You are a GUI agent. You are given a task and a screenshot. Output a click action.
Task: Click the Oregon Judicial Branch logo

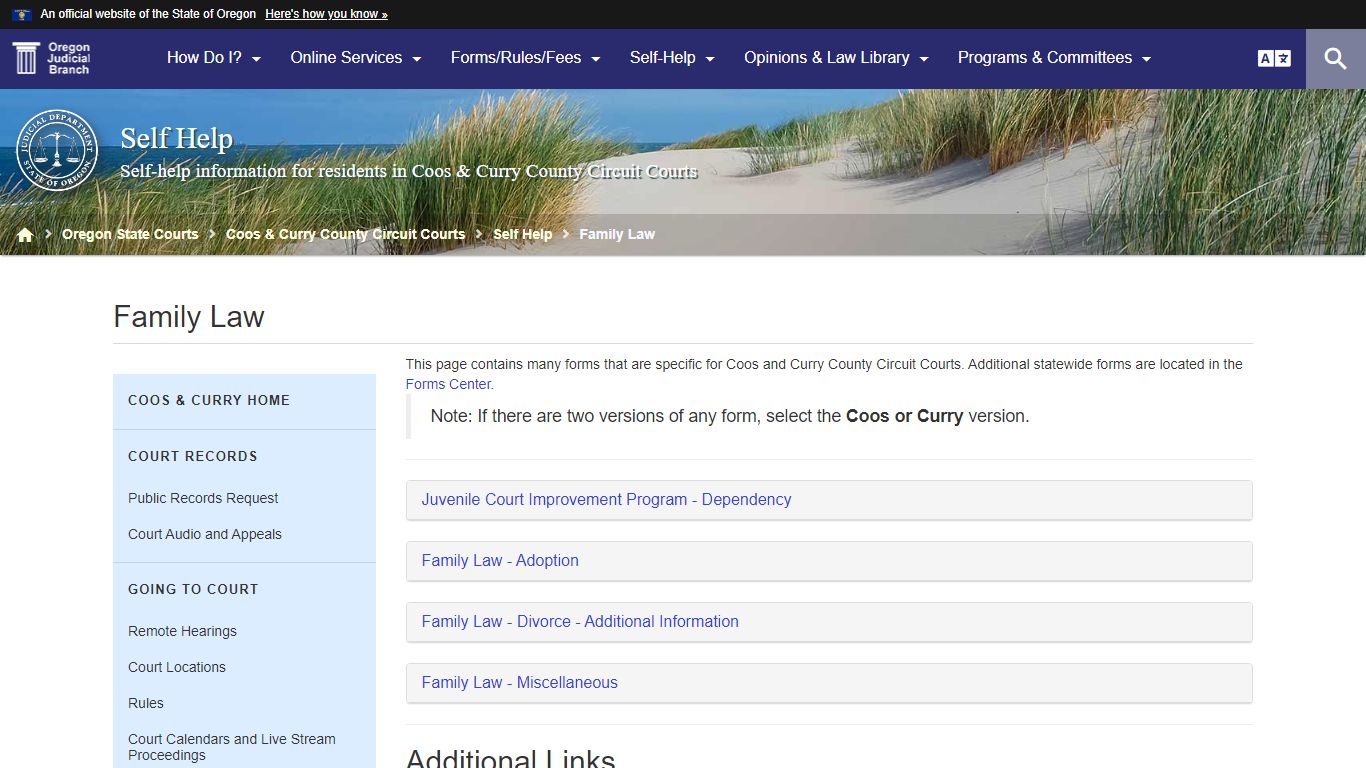tap(52, 58)
